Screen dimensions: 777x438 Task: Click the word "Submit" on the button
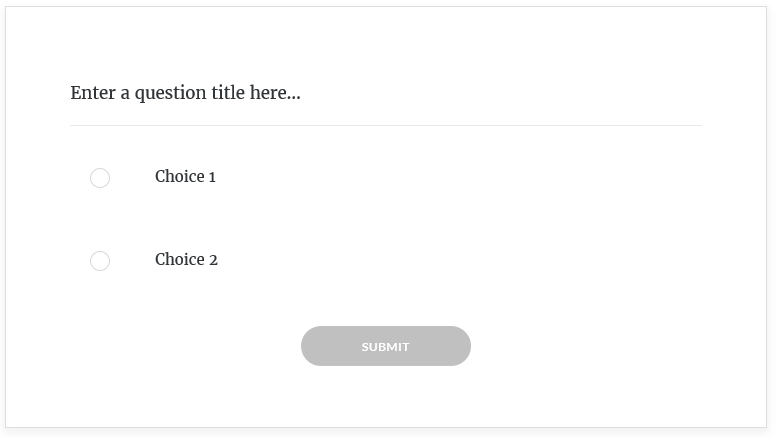click(x=385, y=347)
